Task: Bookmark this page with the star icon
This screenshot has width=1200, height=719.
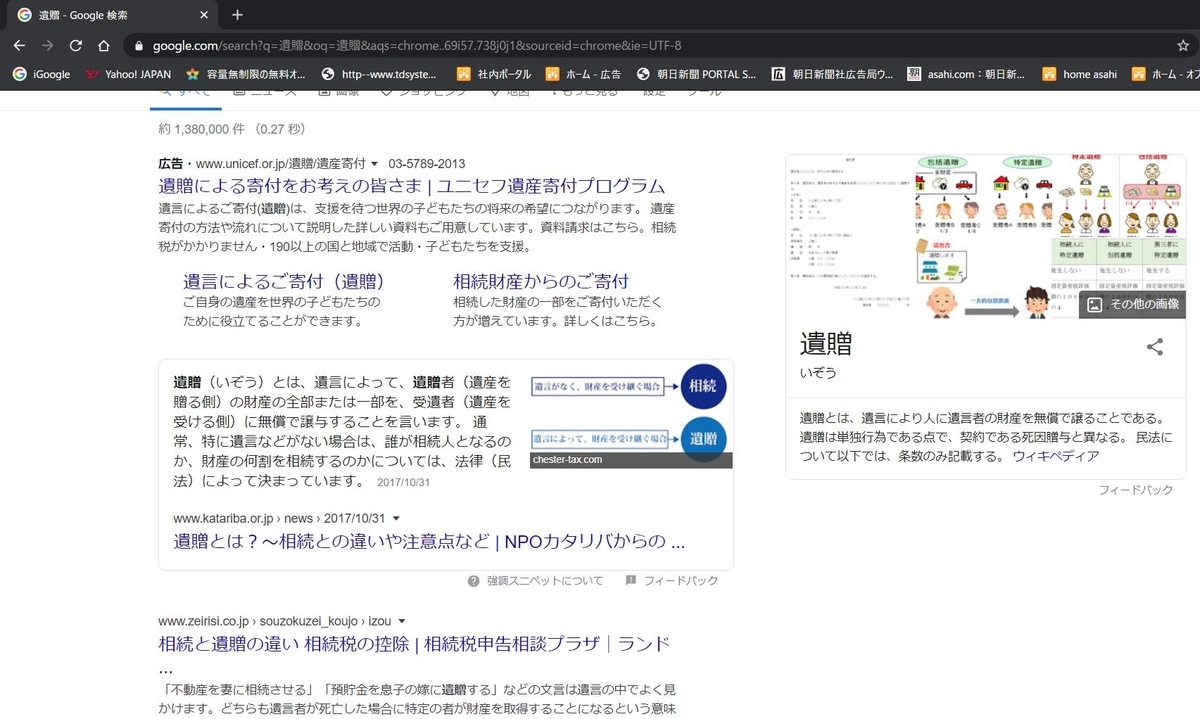Action: [1183, 46]
